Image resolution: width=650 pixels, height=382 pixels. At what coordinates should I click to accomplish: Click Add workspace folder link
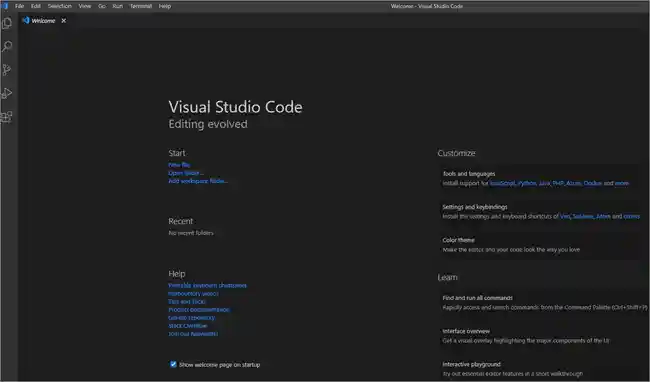[x=198, y=181]
